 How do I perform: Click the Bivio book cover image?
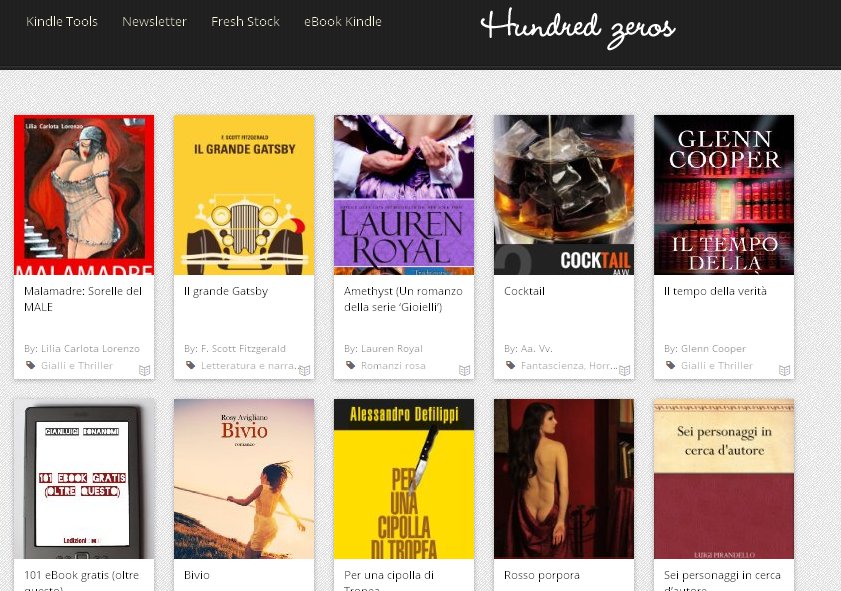click(x=244, y=478)
